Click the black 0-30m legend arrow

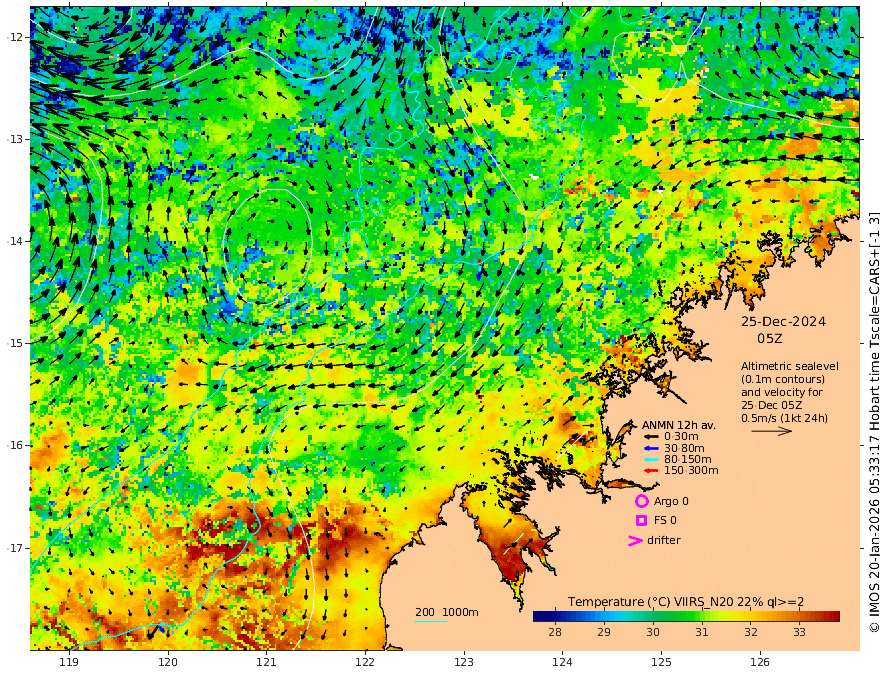coord(651,437)
